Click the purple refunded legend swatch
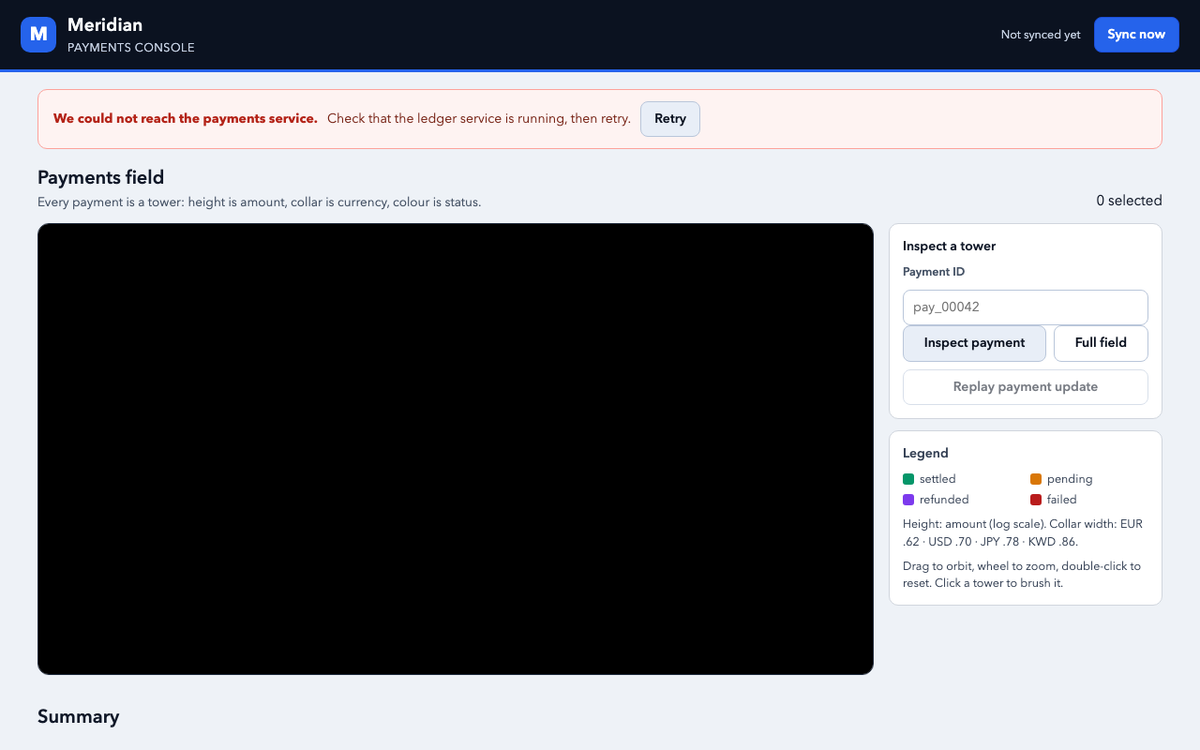The image size is (1200, 750). (908, 499)
